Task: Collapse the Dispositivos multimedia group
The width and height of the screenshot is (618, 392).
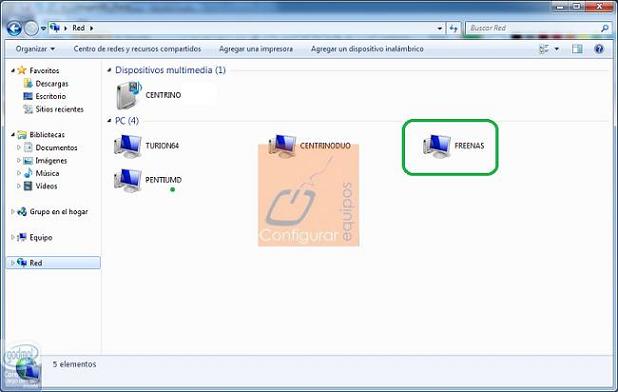Action: pos(109,70)
